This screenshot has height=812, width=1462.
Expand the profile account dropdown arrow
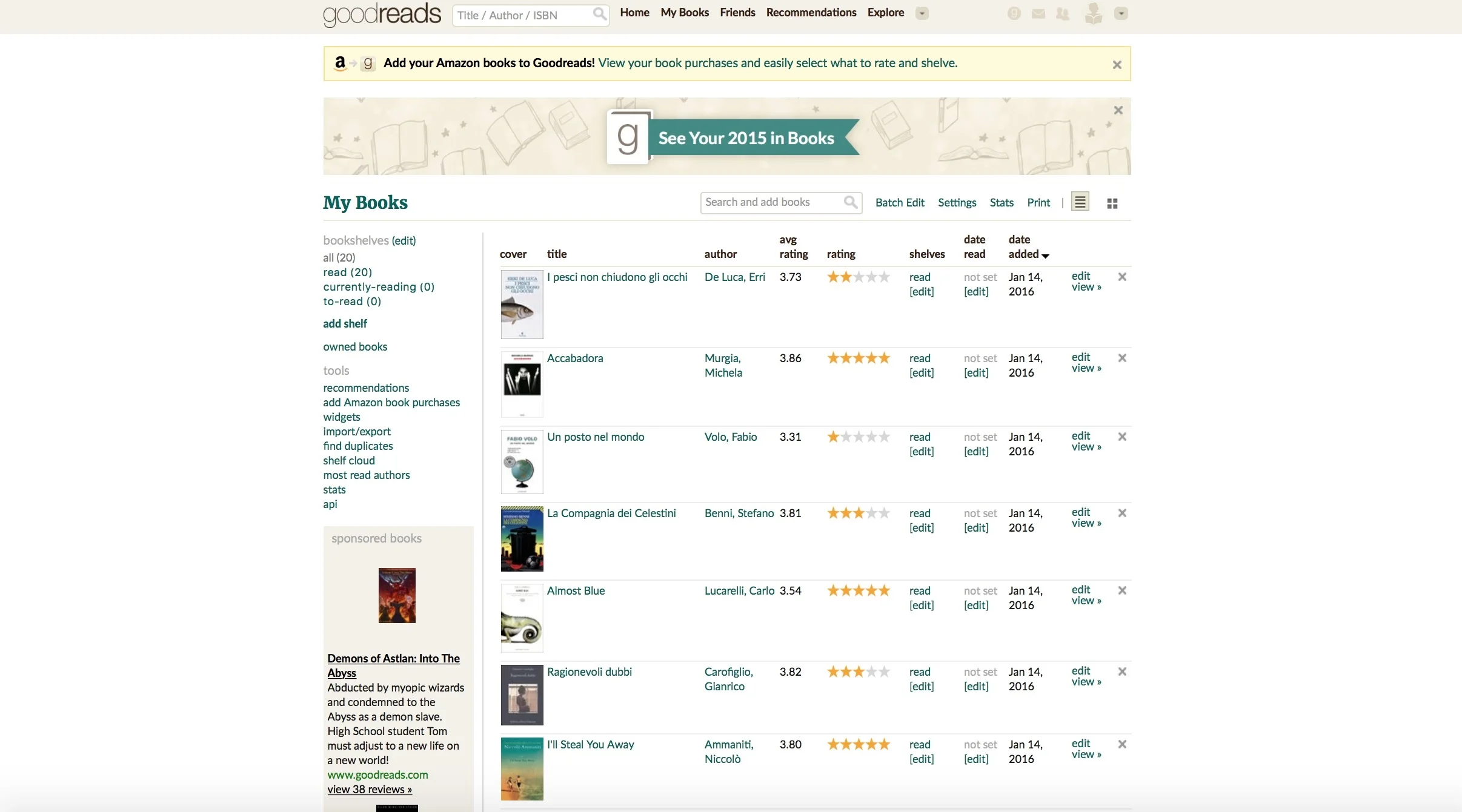(x=1121, y=13)
